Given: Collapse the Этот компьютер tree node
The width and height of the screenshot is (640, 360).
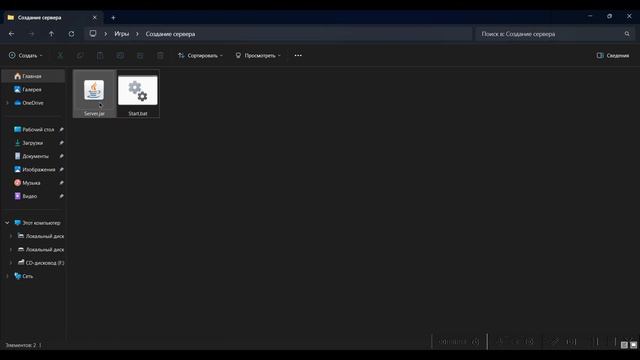Looking at the screenshot, I should point(7,223).
